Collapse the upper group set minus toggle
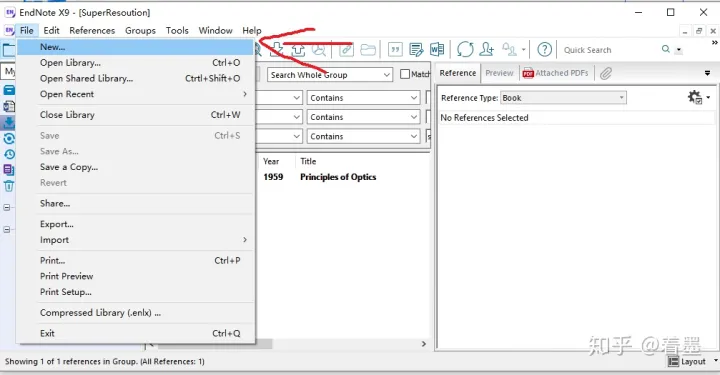The image size is (720, 375). point(7,207)
